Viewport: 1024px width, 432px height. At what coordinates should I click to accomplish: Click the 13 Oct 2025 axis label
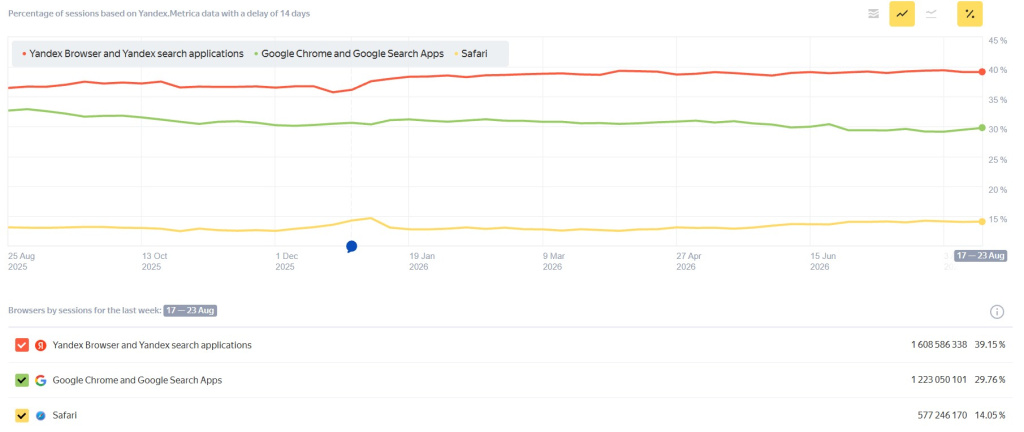coord(155,261)
